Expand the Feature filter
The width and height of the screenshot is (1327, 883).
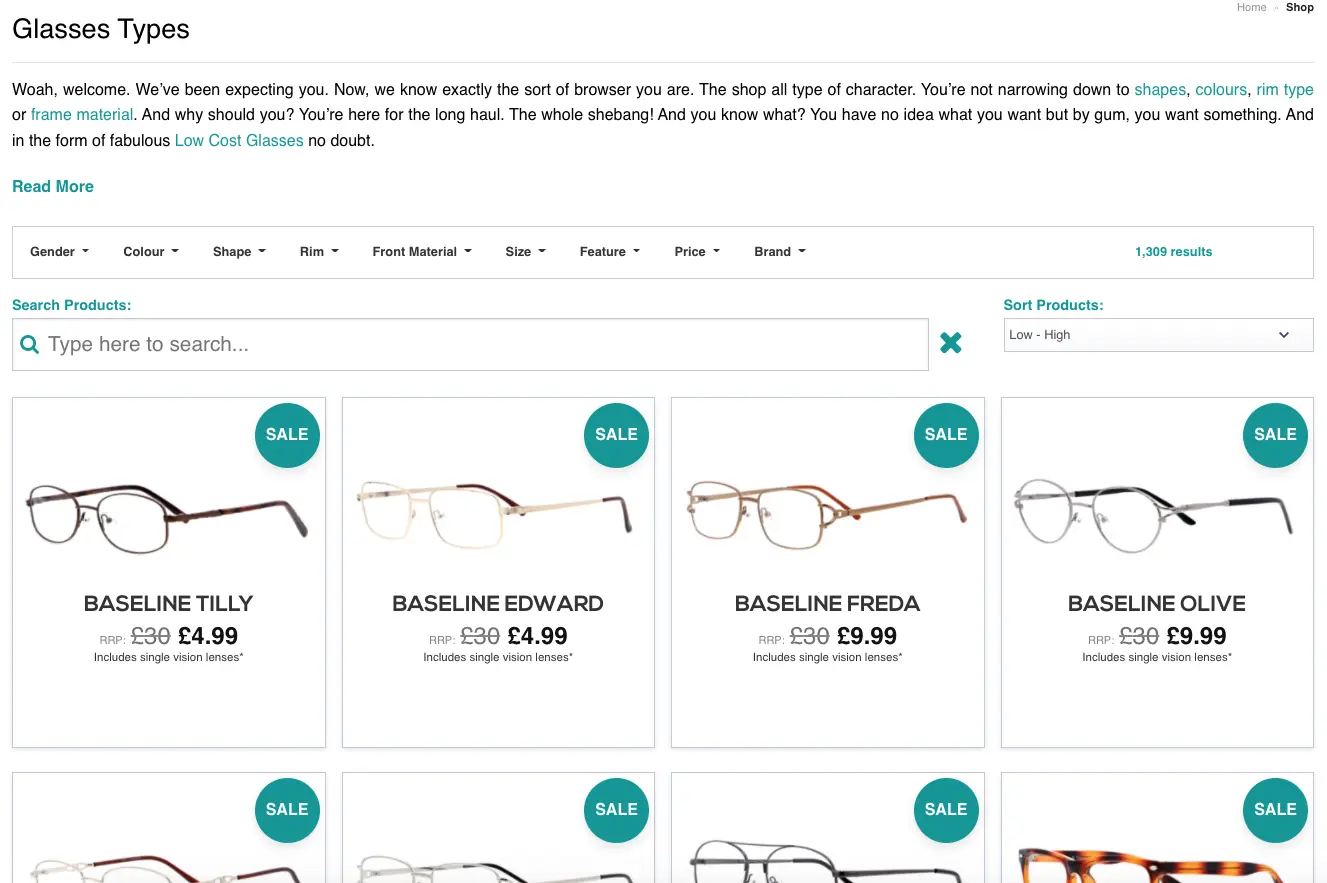click(609, 252)
